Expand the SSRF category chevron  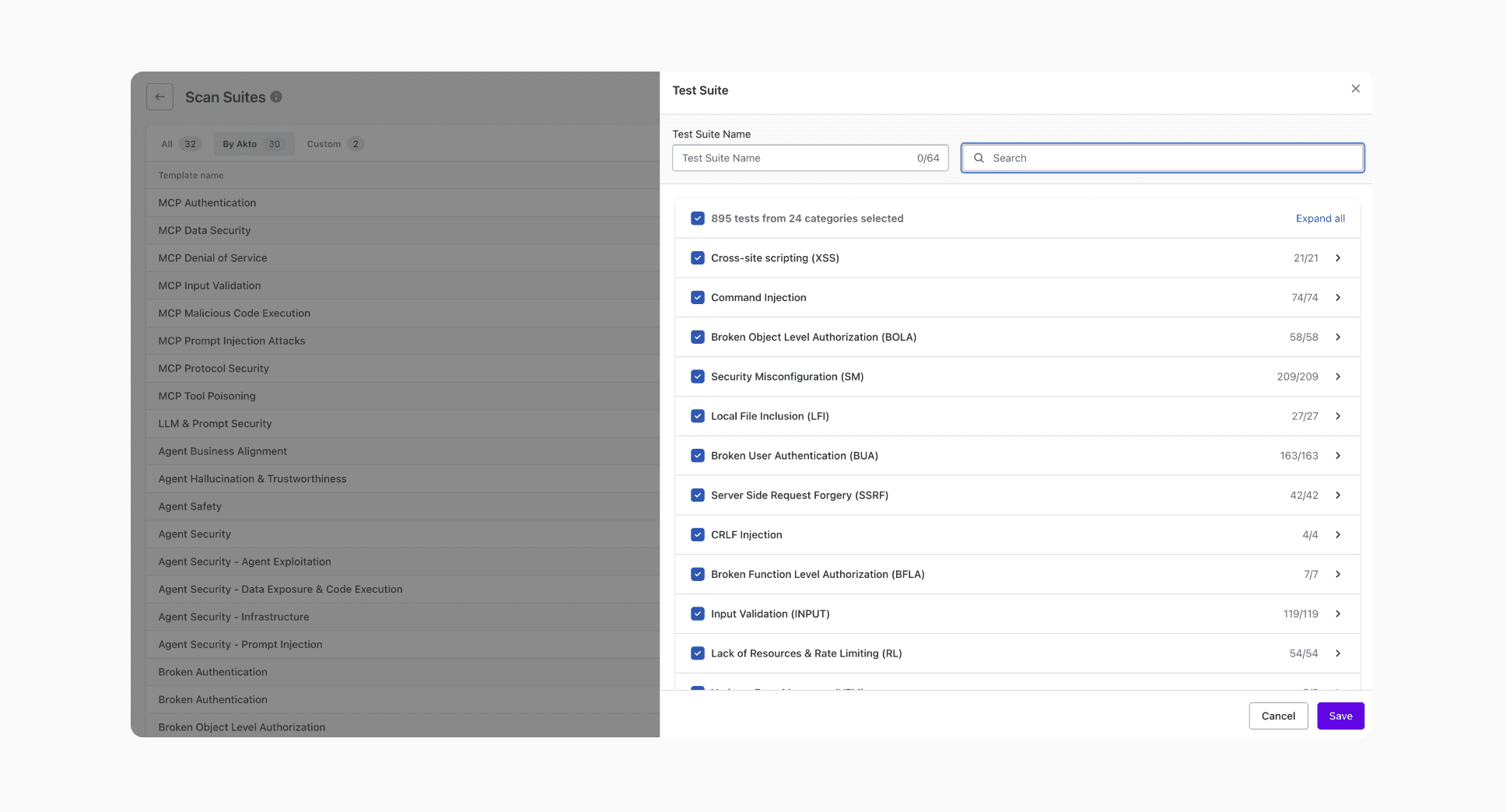click(x=1338, y=495)
